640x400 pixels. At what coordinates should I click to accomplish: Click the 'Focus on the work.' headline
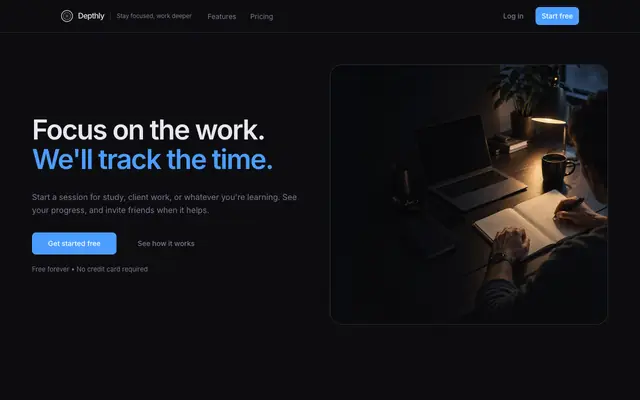tap(149, 130)
